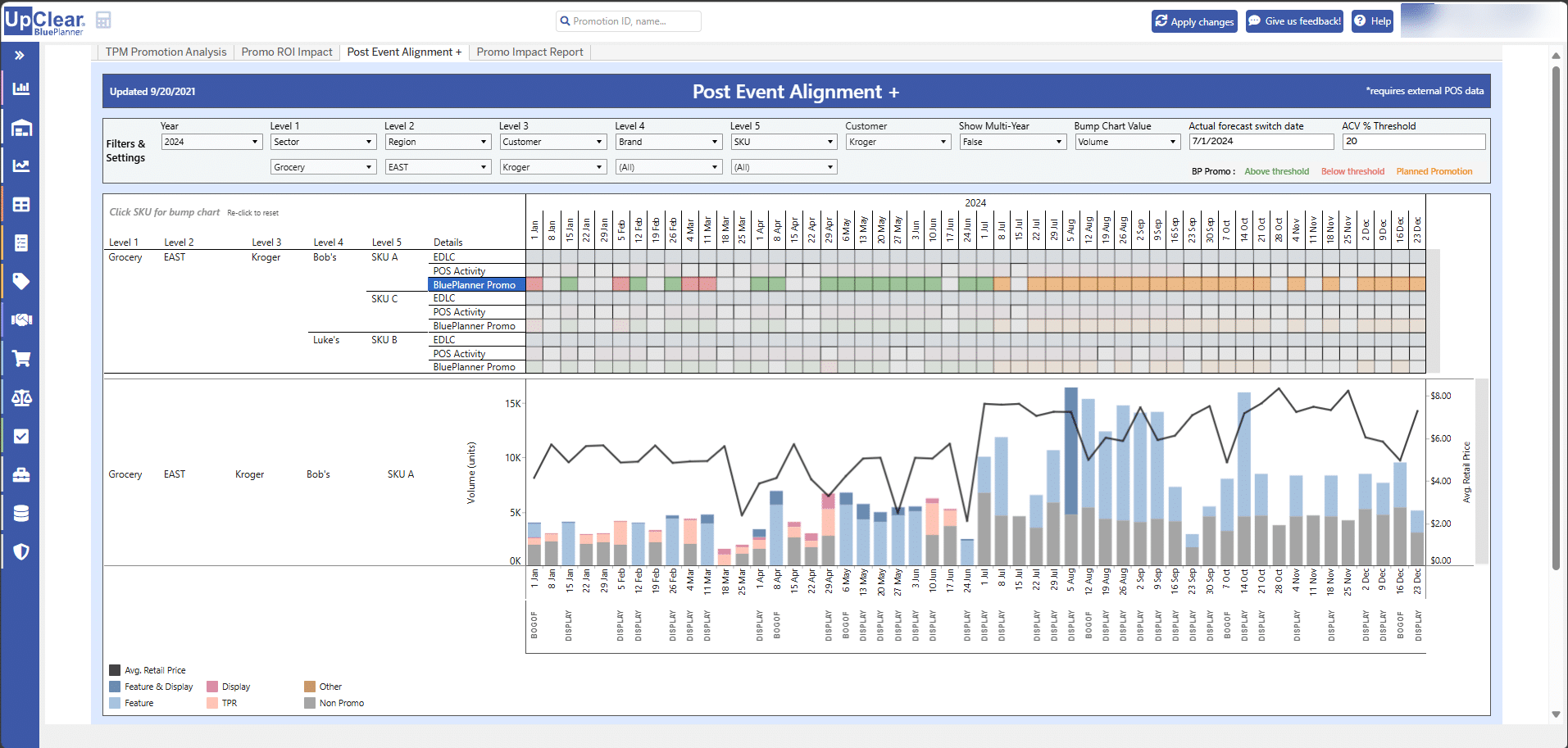The width and height of the screenshot is (1568, 748).
Task: Open the handshake sidebar icon
Action: (x=21, y=320)
